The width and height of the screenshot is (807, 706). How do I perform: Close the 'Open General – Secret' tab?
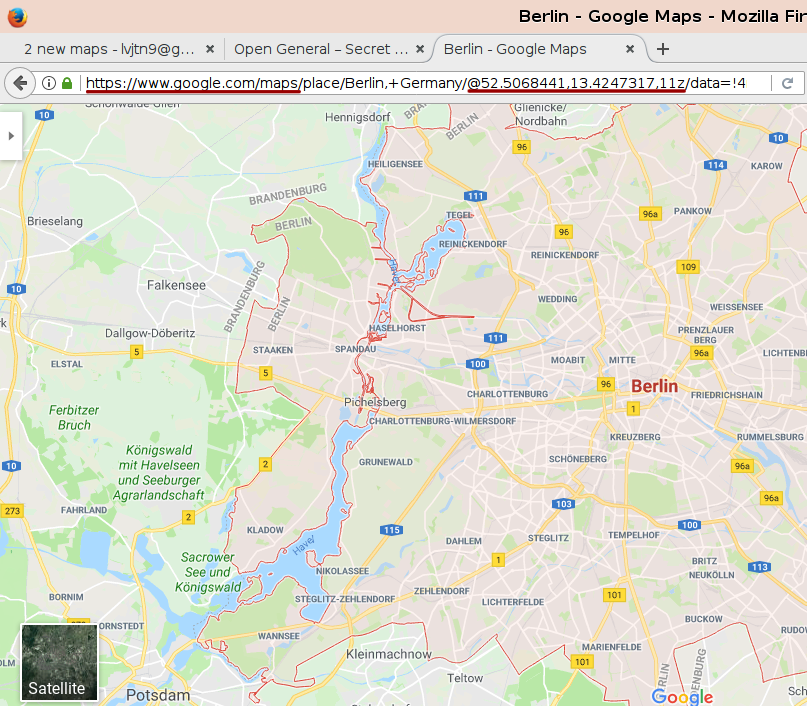click(x=420, y=49)
